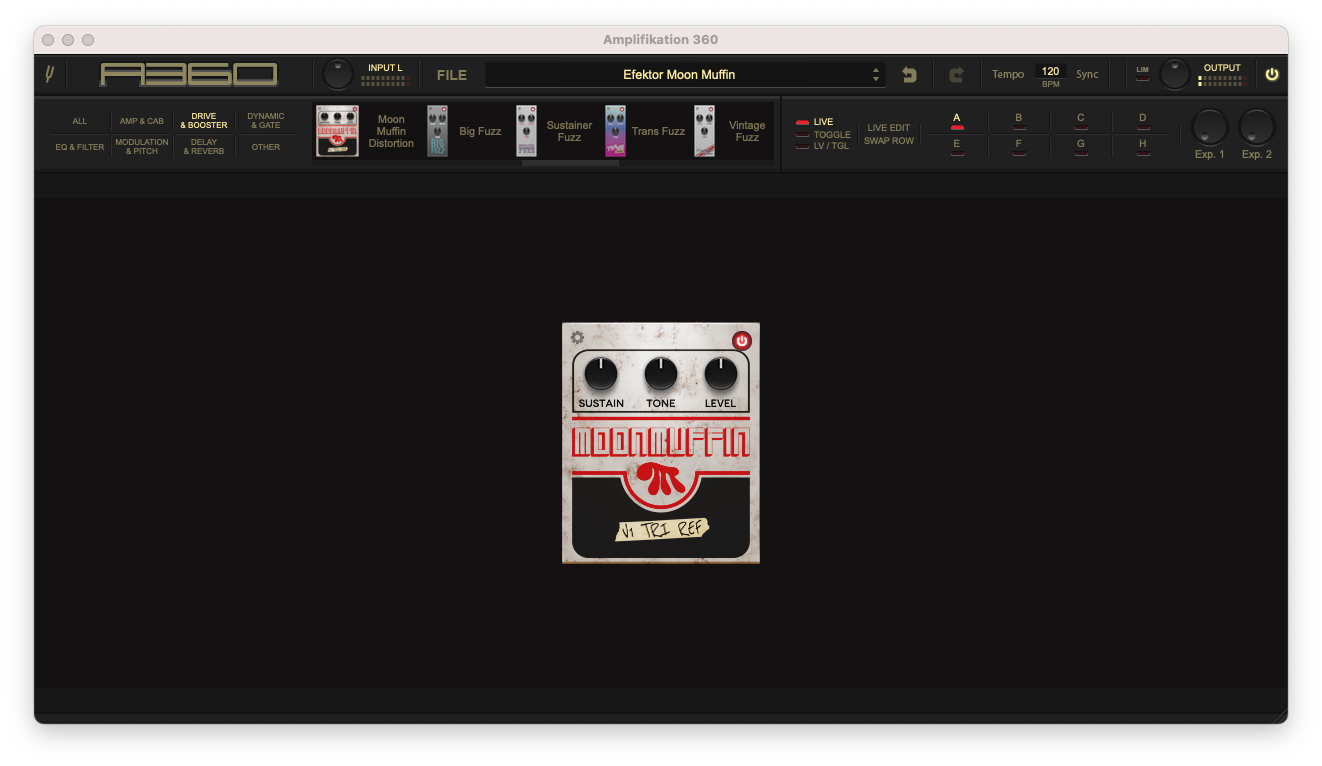Select TOGGLE mode
The image size is (1322, 766).
pos(823,134)
